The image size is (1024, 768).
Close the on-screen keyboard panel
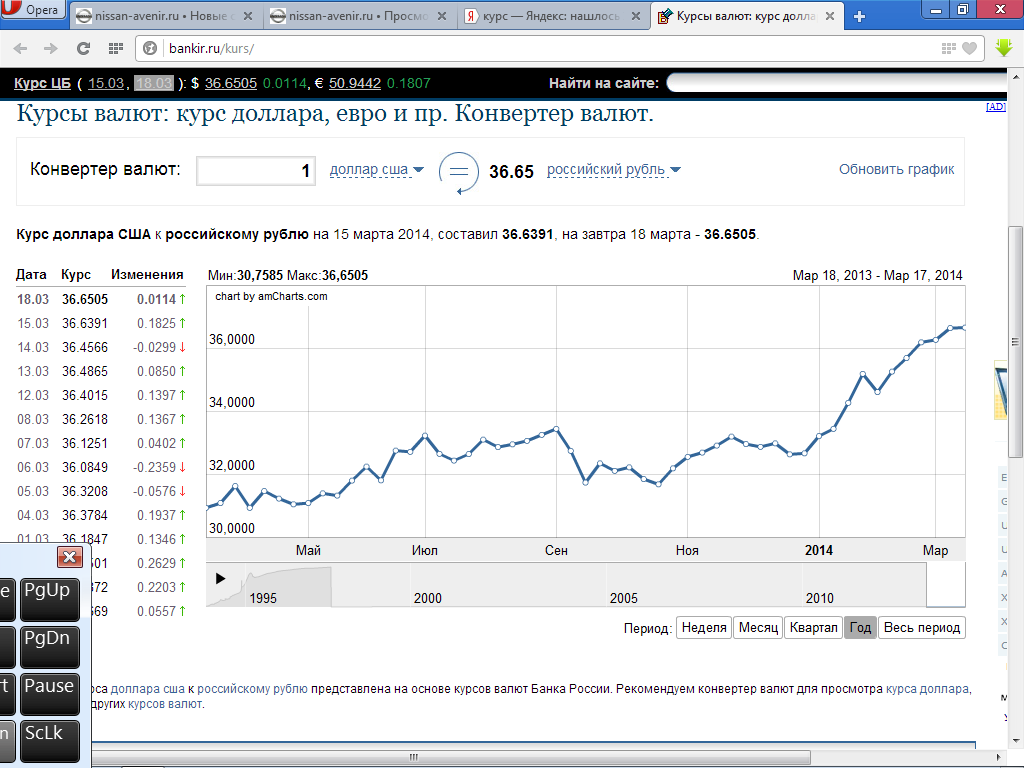click(69, 557)
